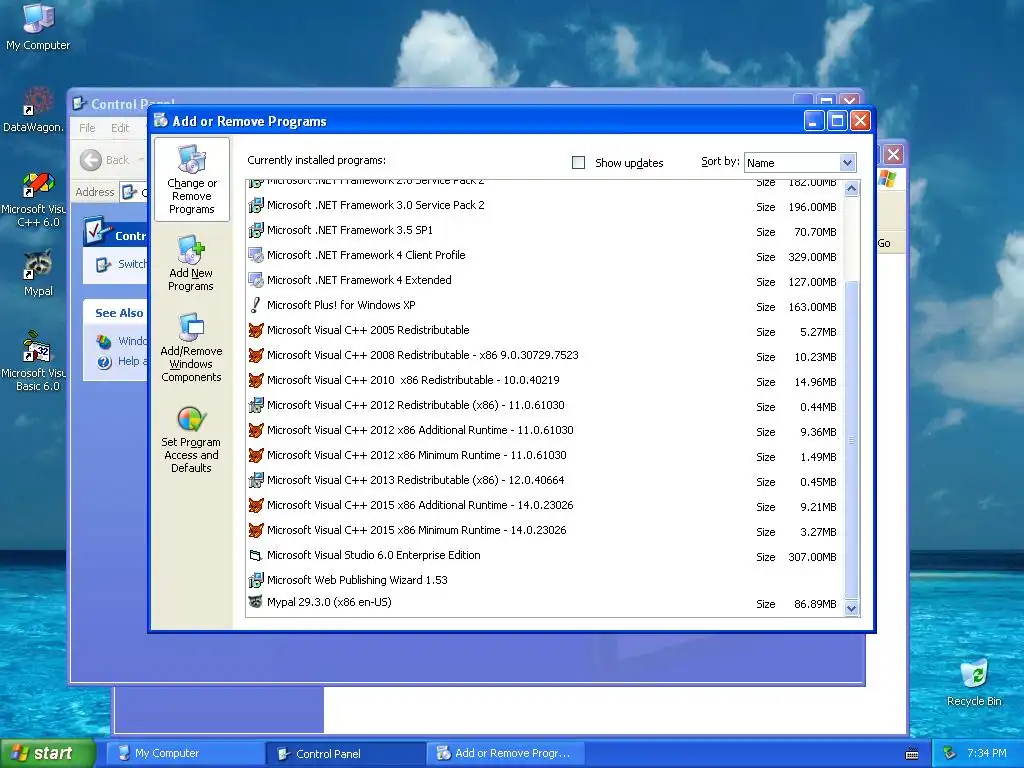
Task: Select Microsoft .NET Framework 3.5 SP1 entry
Action: pyautogui.click(x=545, y=231)
